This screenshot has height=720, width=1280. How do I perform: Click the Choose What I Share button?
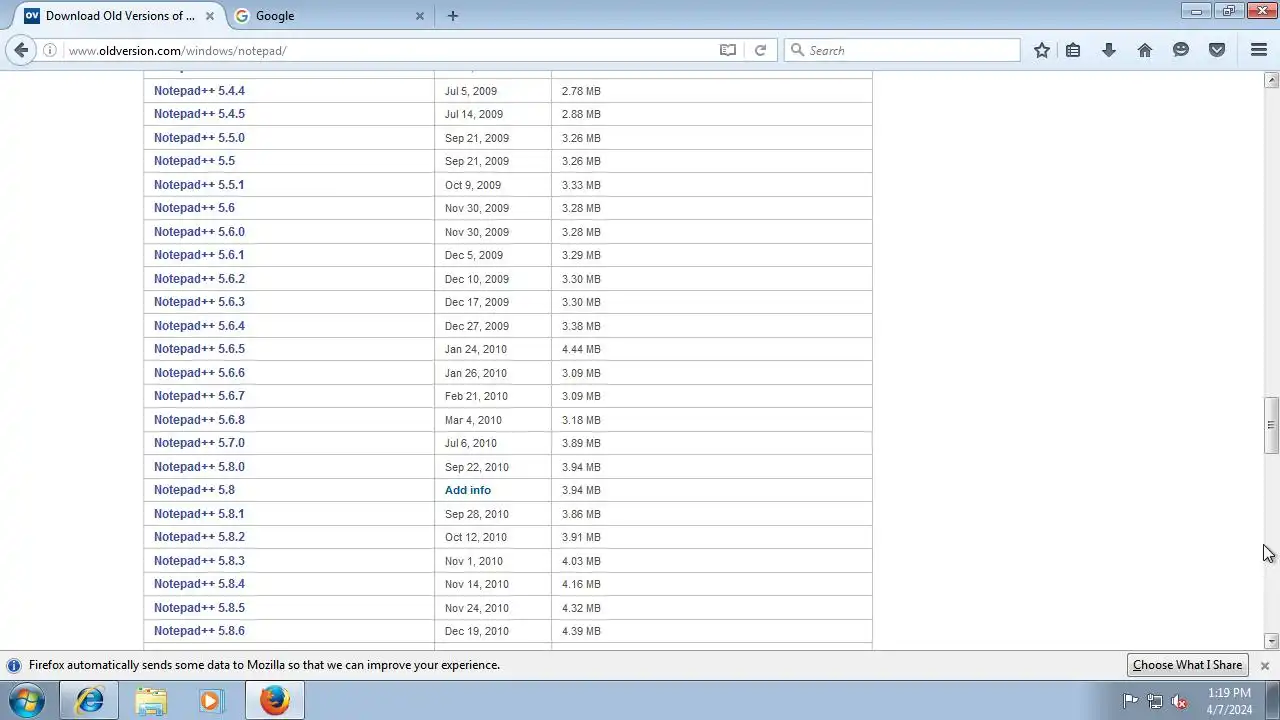pyautogui.click(x=1187, y=665)
